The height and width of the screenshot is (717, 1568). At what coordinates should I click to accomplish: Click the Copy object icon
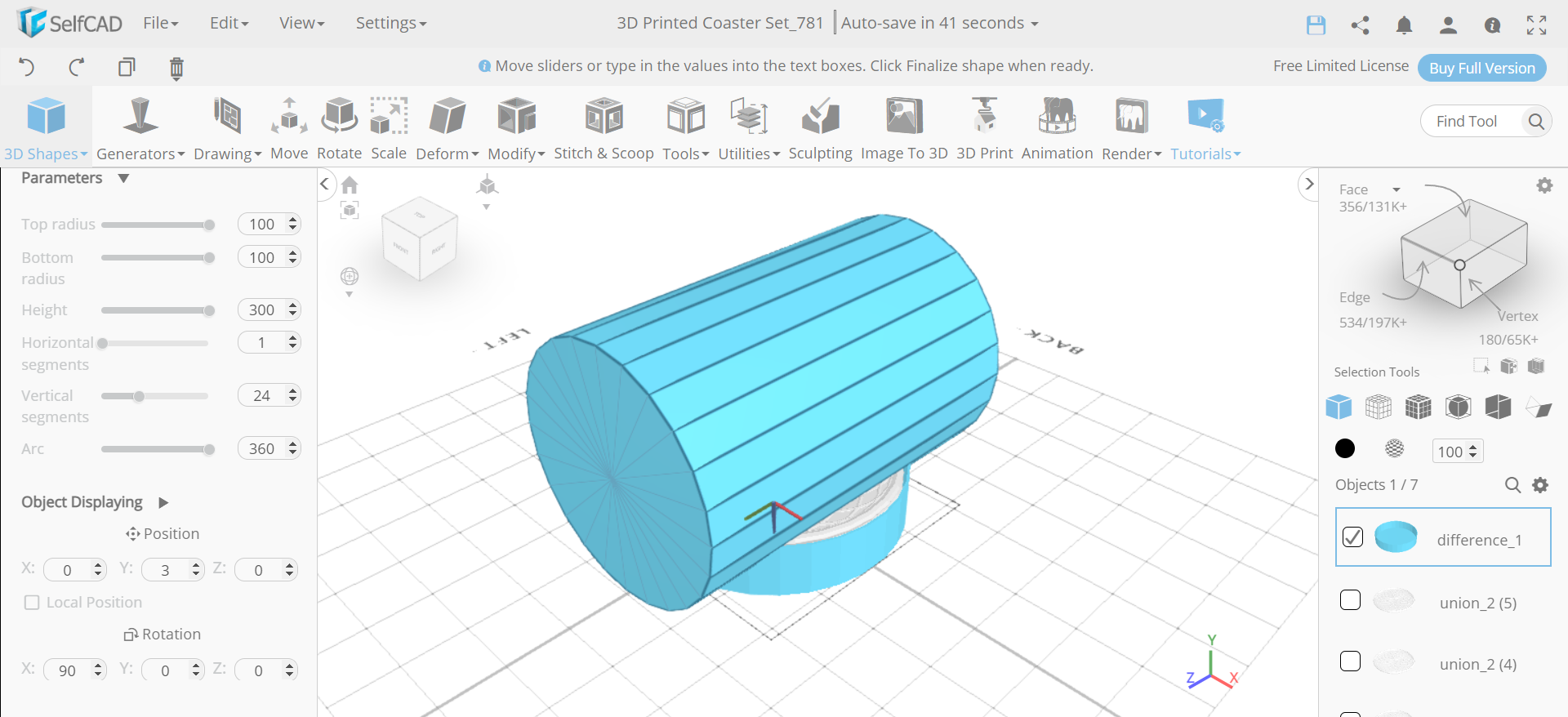point(127,67)
